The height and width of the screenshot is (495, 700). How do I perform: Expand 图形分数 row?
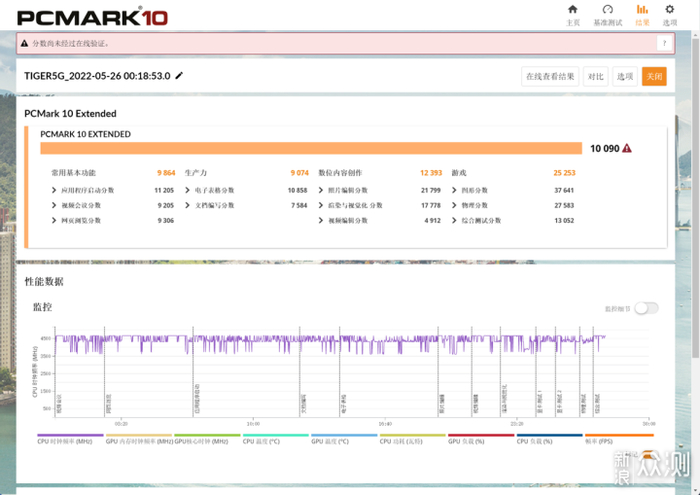[454, 190]
